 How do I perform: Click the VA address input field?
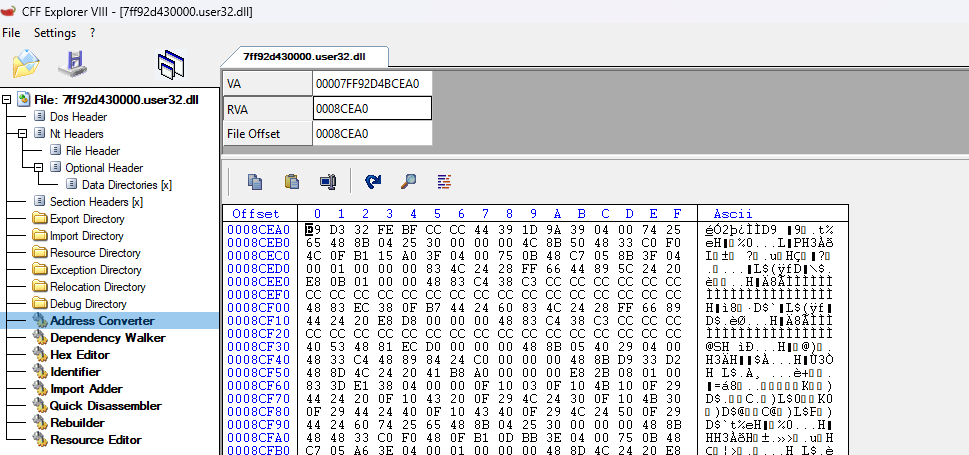[372, 83]
